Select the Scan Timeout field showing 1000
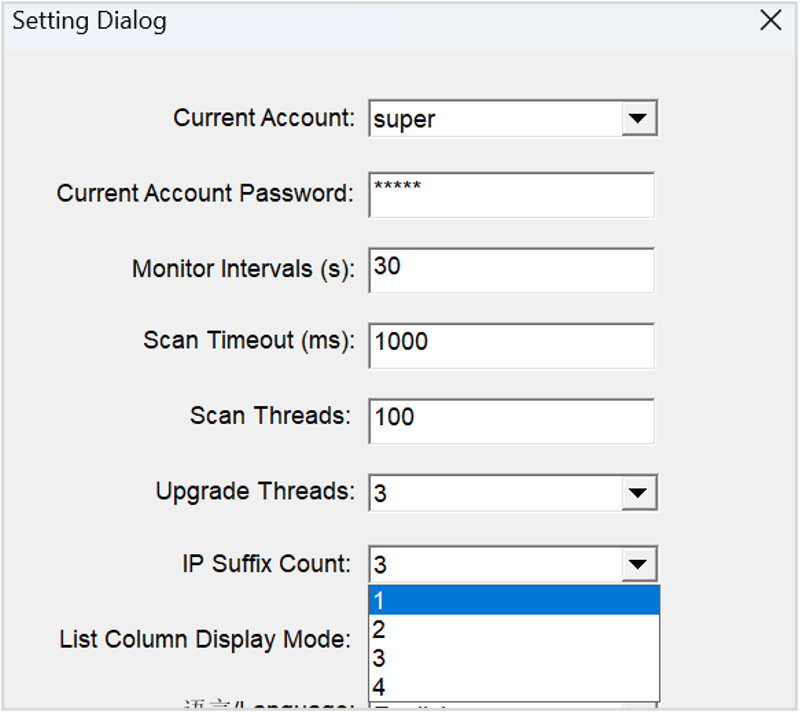Screen dimensions: 800x712 pos(511,345)
